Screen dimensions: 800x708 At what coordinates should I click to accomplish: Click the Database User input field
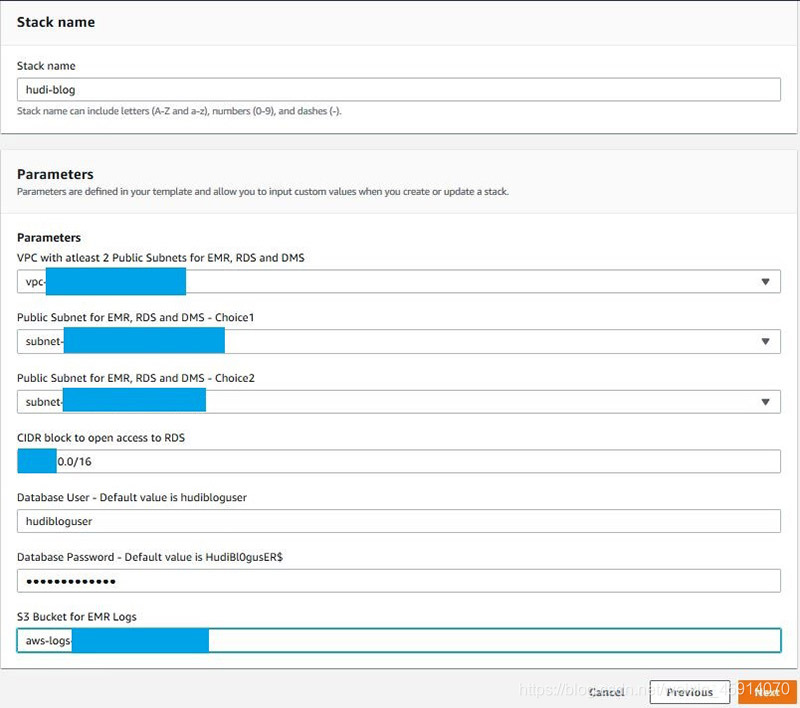pos(398,521)
